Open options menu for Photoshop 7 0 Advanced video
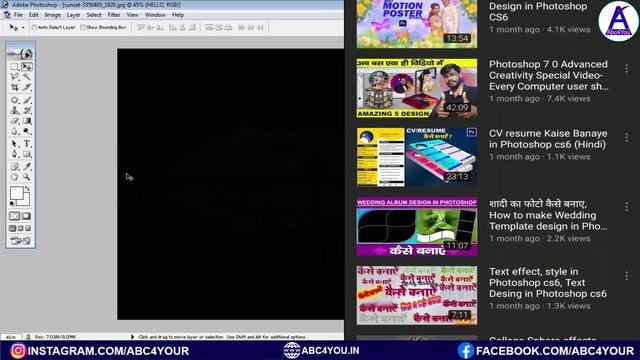The image size is (640, 360). pyautogui.click(x=627, y=69)
